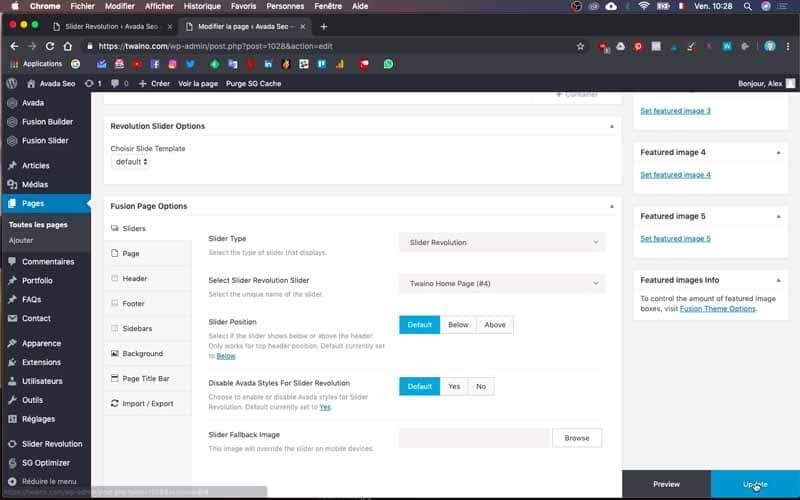Click the Yes default link
The width and height of the screenshot is (800, 500).
[x=325, y=407]
